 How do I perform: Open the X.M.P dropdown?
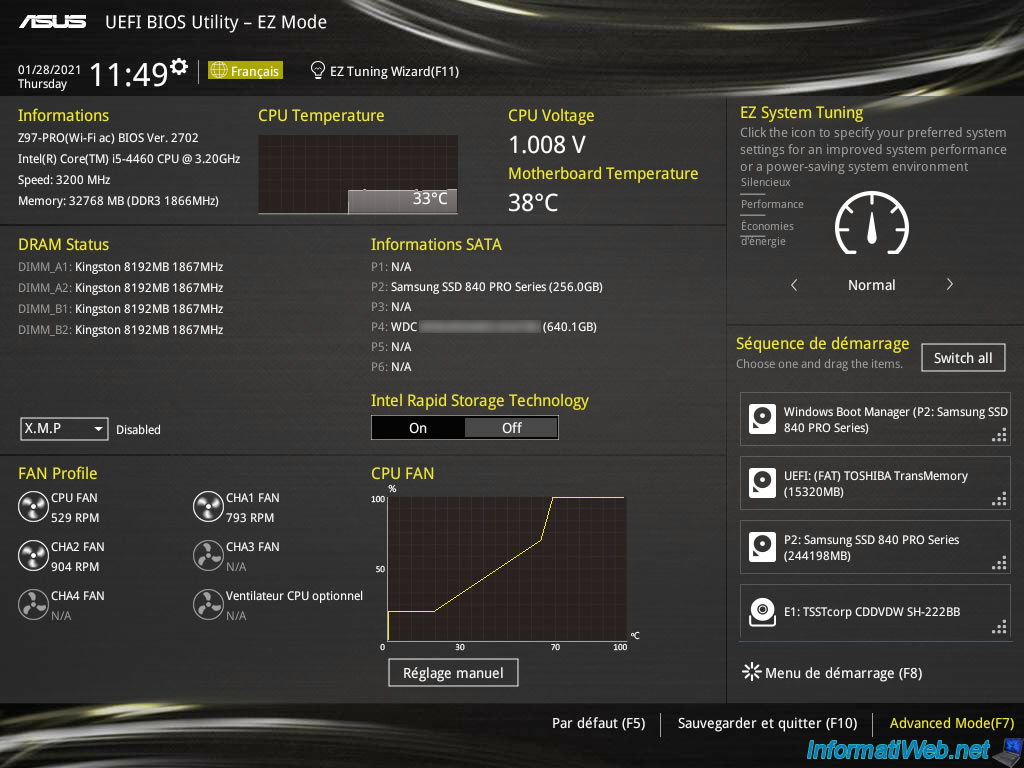point(64,429)
